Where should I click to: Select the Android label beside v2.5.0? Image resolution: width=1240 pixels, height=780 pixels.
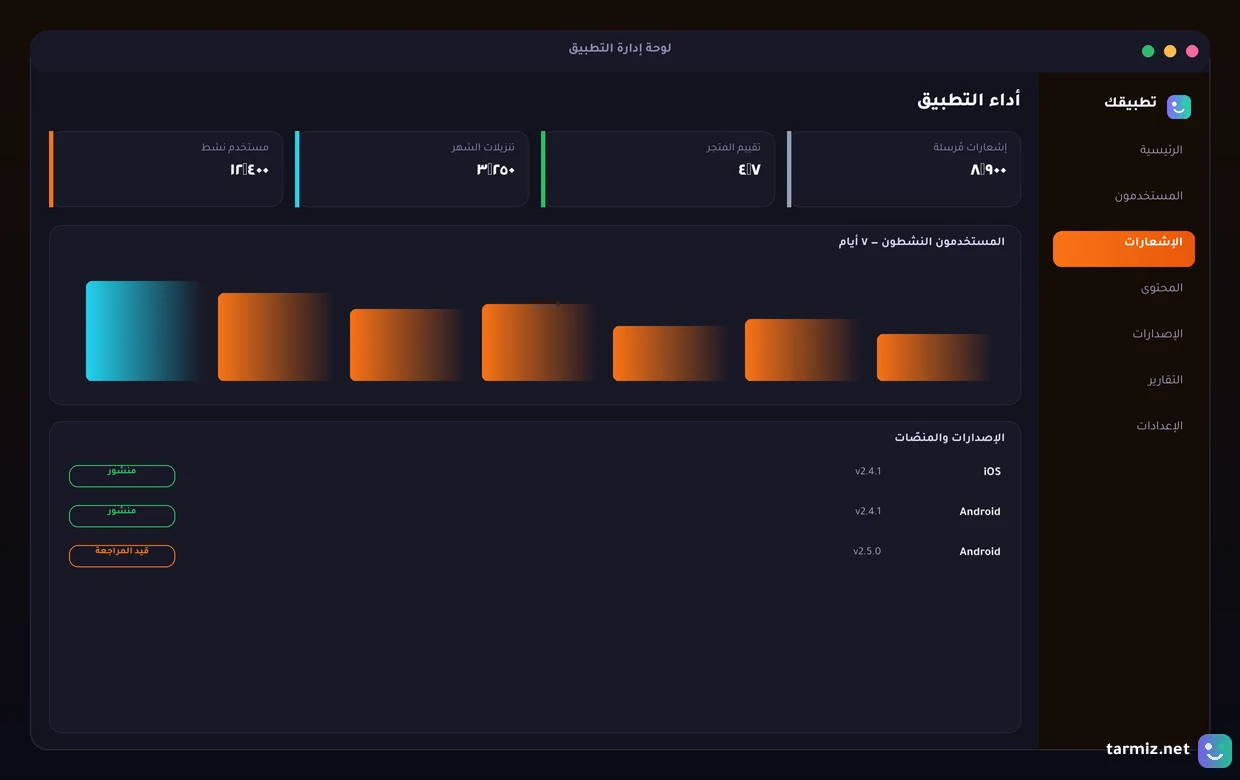[980, 552]
